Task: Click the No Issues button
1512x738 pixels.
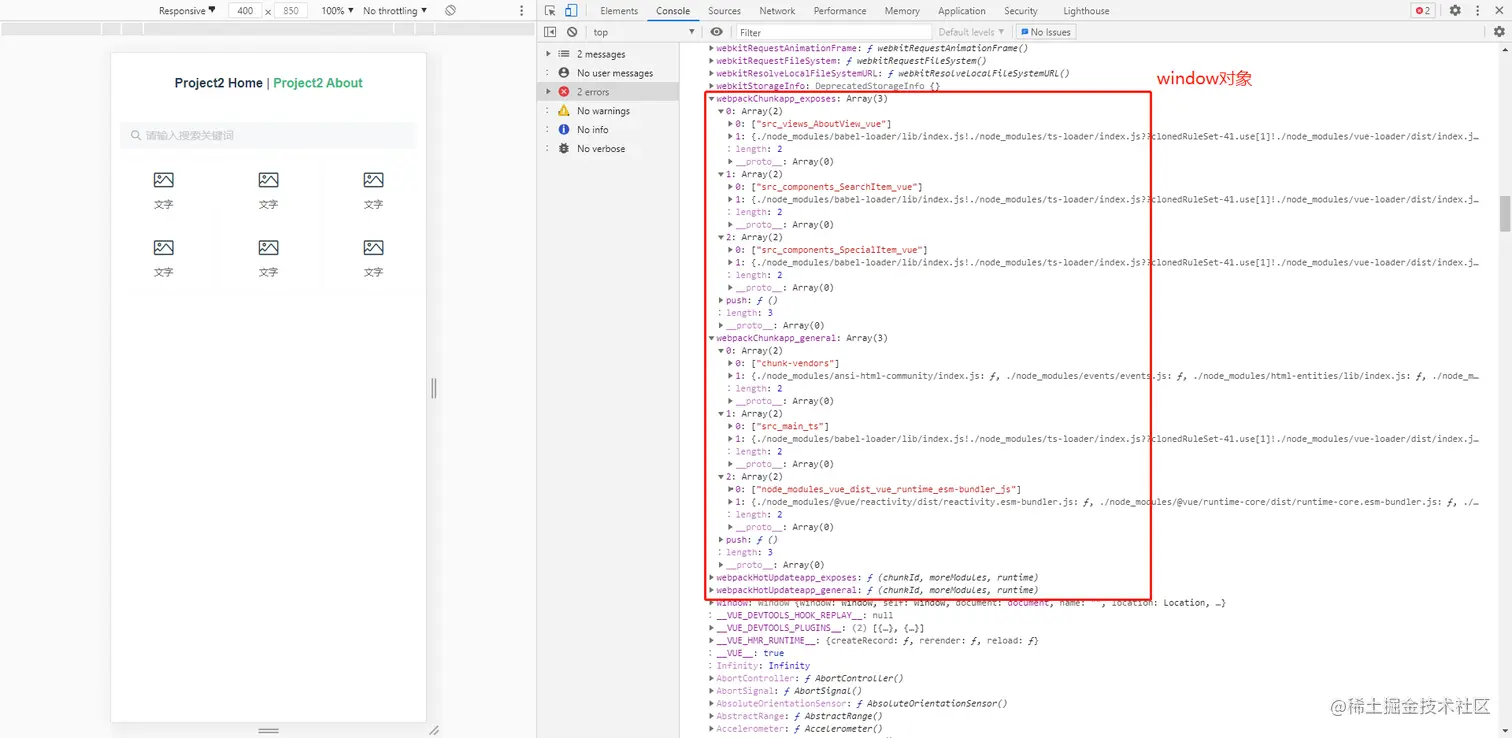Action: 1044,32
